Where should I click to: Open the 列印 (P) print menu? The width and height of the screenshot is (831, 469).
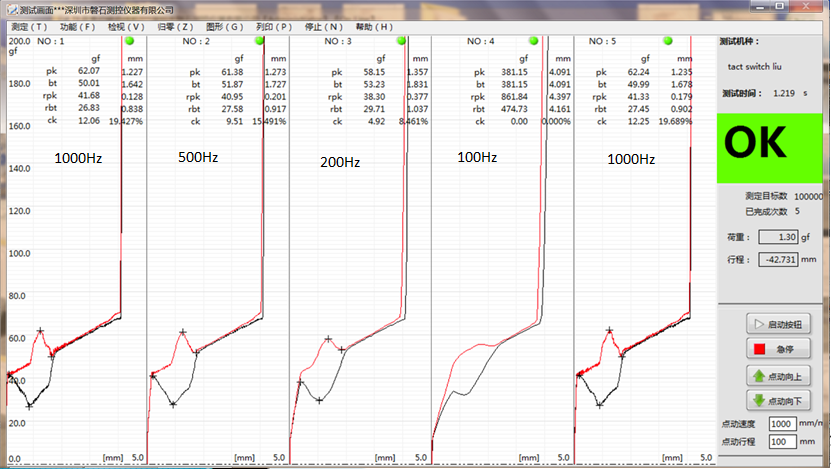(273, 26)
